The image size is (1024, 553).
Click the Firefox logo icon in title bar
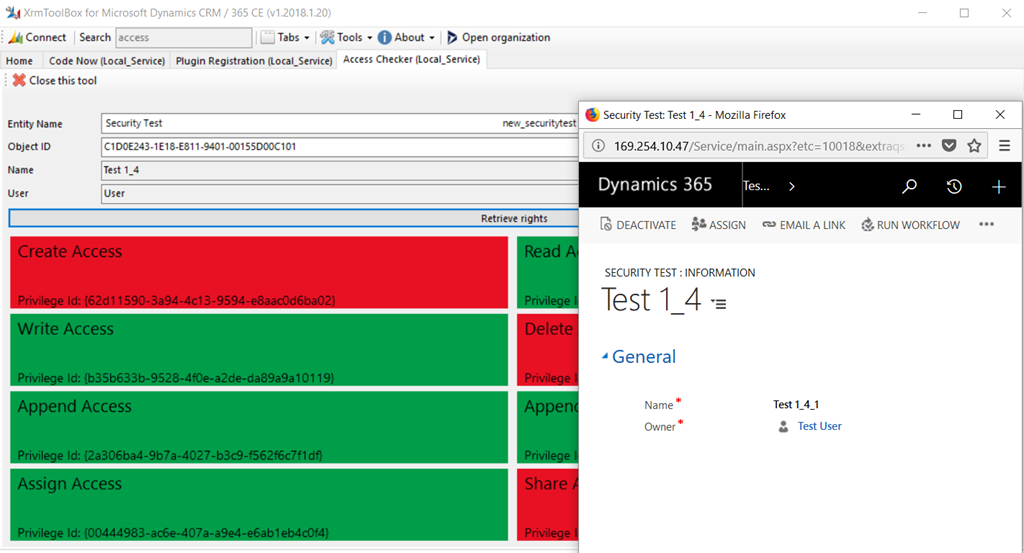592,115
